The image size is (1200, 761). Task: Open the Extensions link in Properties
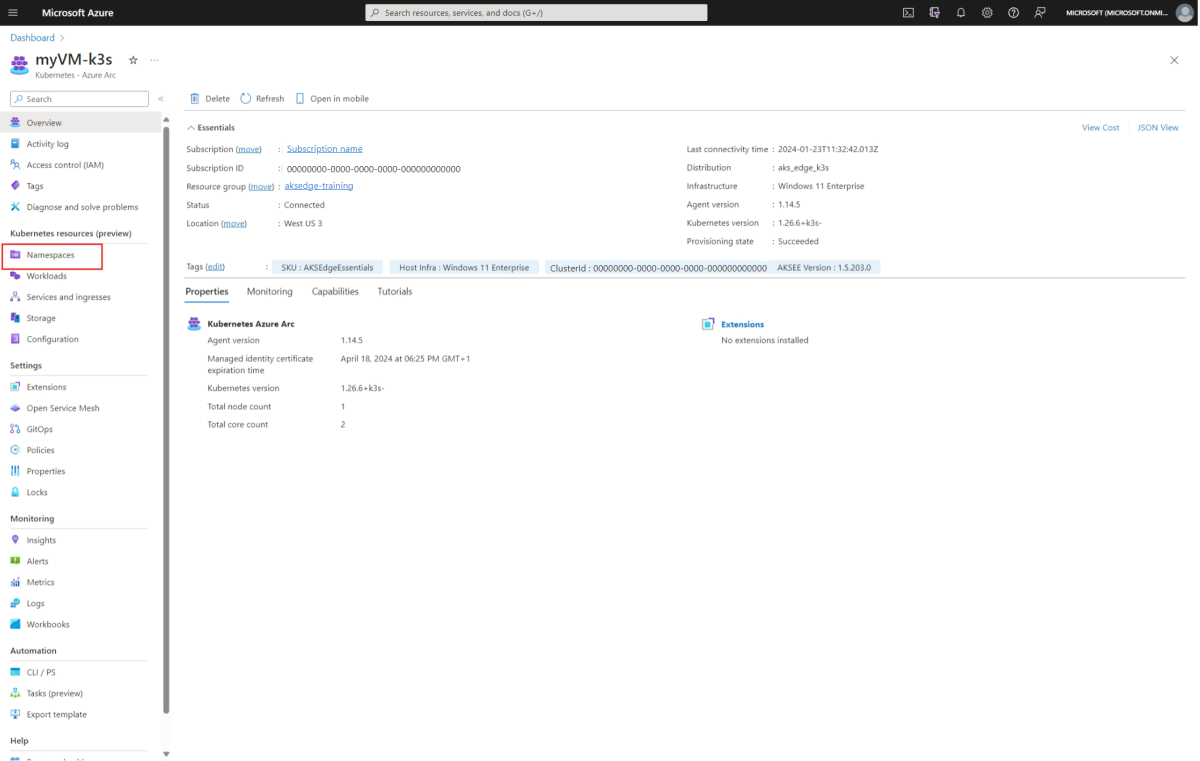[x=742, y=324]
